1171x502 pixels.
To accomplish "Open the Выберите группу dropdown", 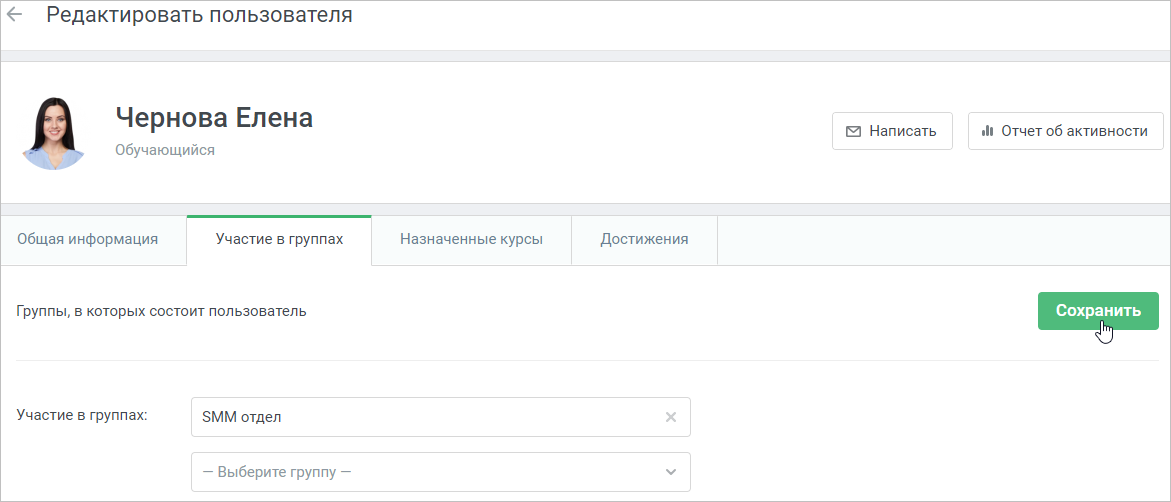I will coord(441,472).
